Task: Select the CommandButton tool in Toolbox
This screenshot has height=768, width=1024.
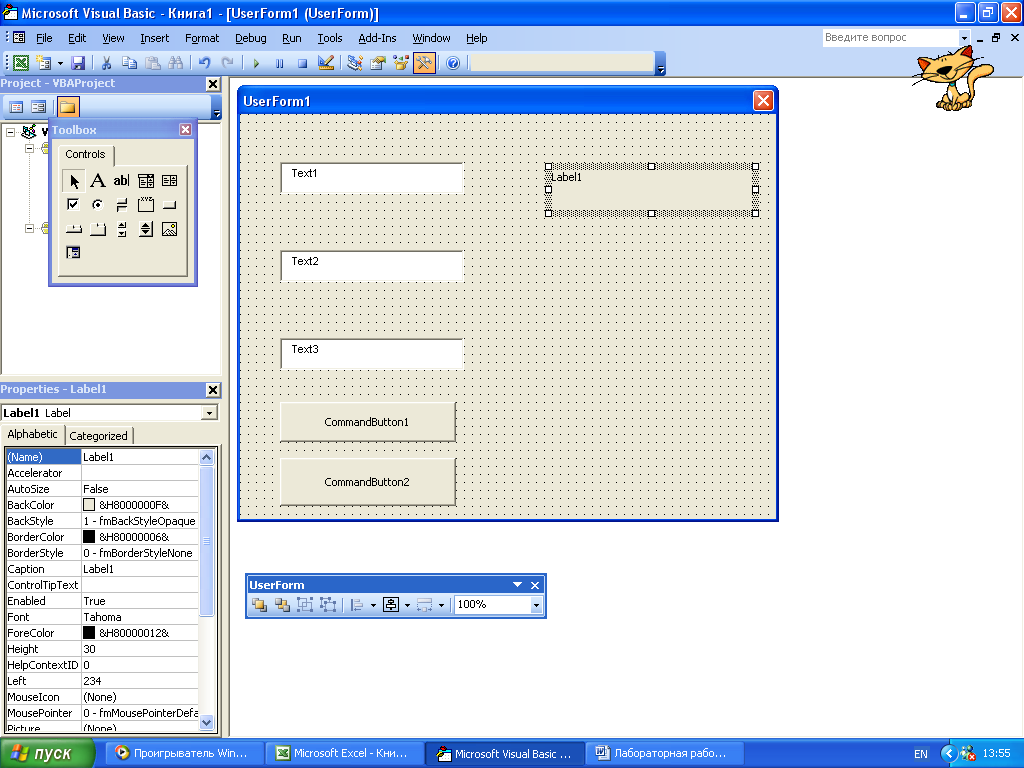Action: tap(169, 204)
